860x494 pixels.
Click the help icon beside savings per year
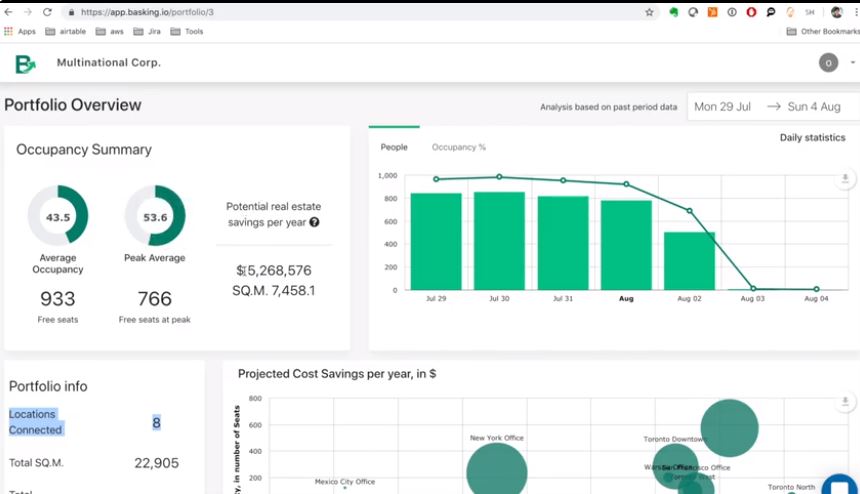click(x=314, y=222)
